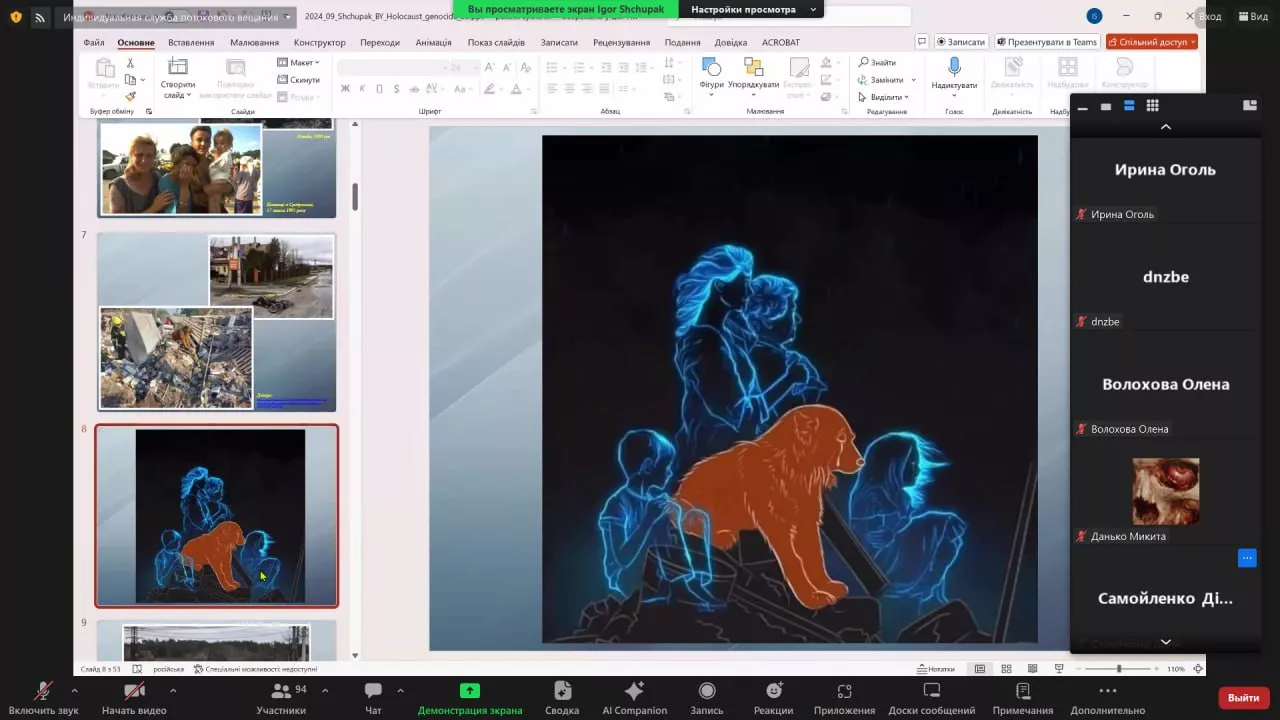Open the Файл tab

tap(94, 42)
